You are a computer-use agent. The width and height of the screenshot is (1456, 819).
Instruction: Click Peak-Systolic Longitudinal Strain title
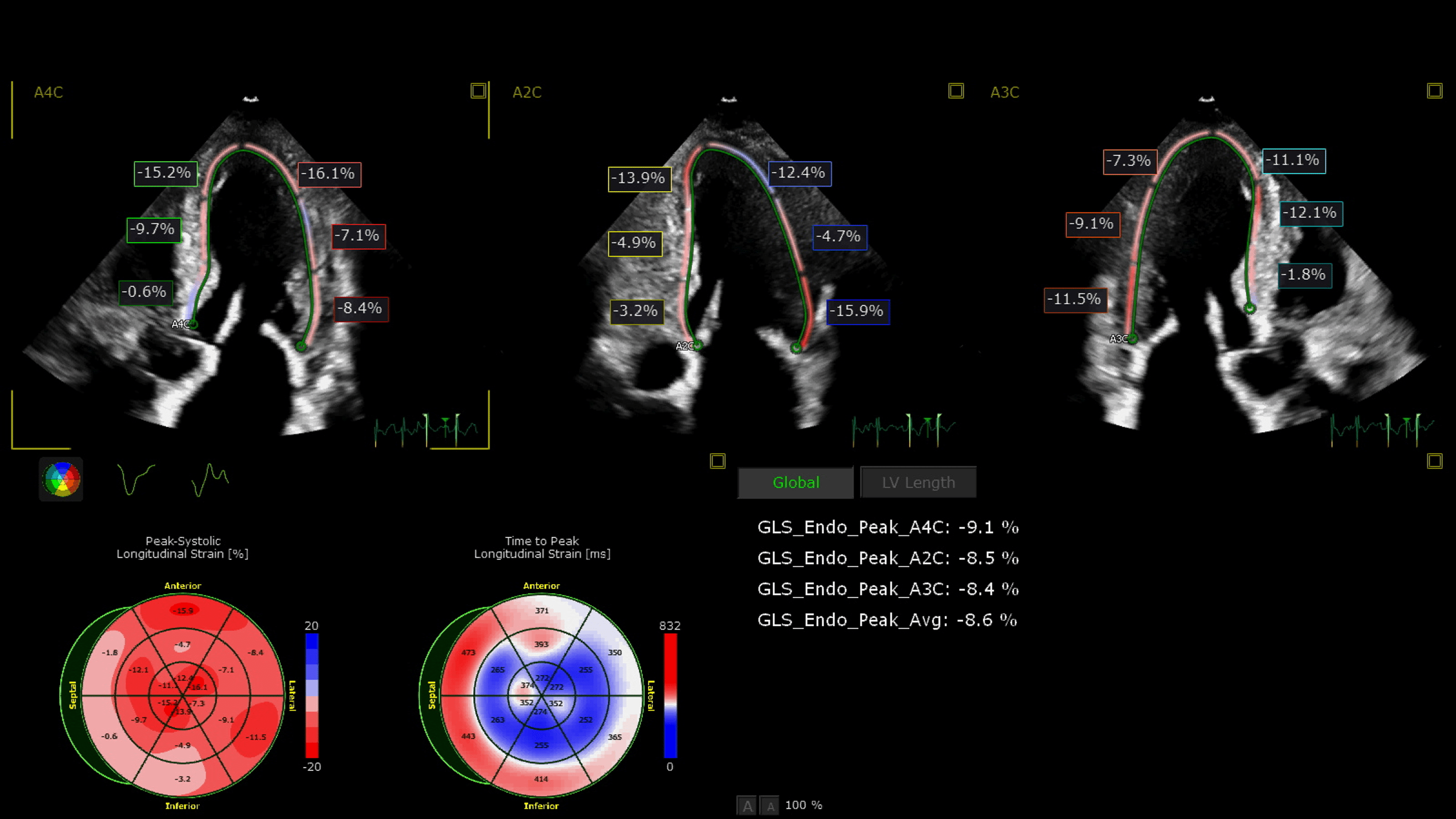182,548
